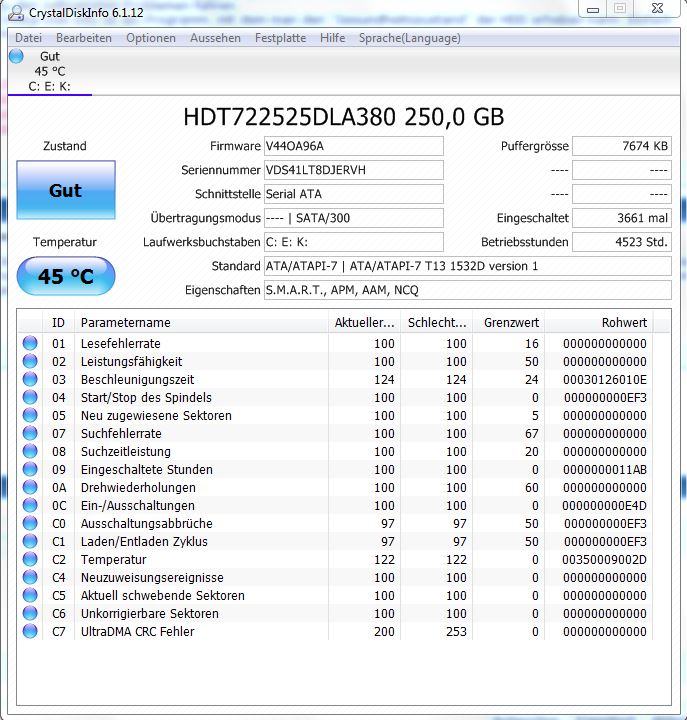Click the Übertragungsmodus field SATA/300
The width and height of the screenshot is (687, 720).
click(354, 218)
